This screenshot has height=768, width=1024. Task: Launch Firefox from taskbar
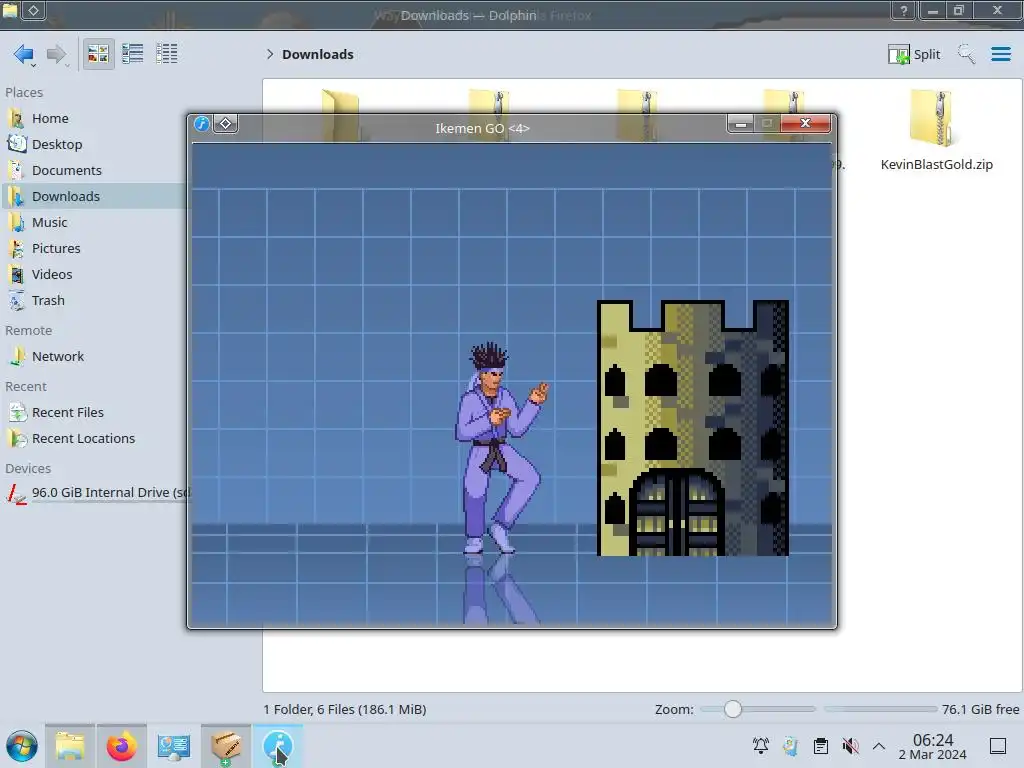[x=121, y=746]
